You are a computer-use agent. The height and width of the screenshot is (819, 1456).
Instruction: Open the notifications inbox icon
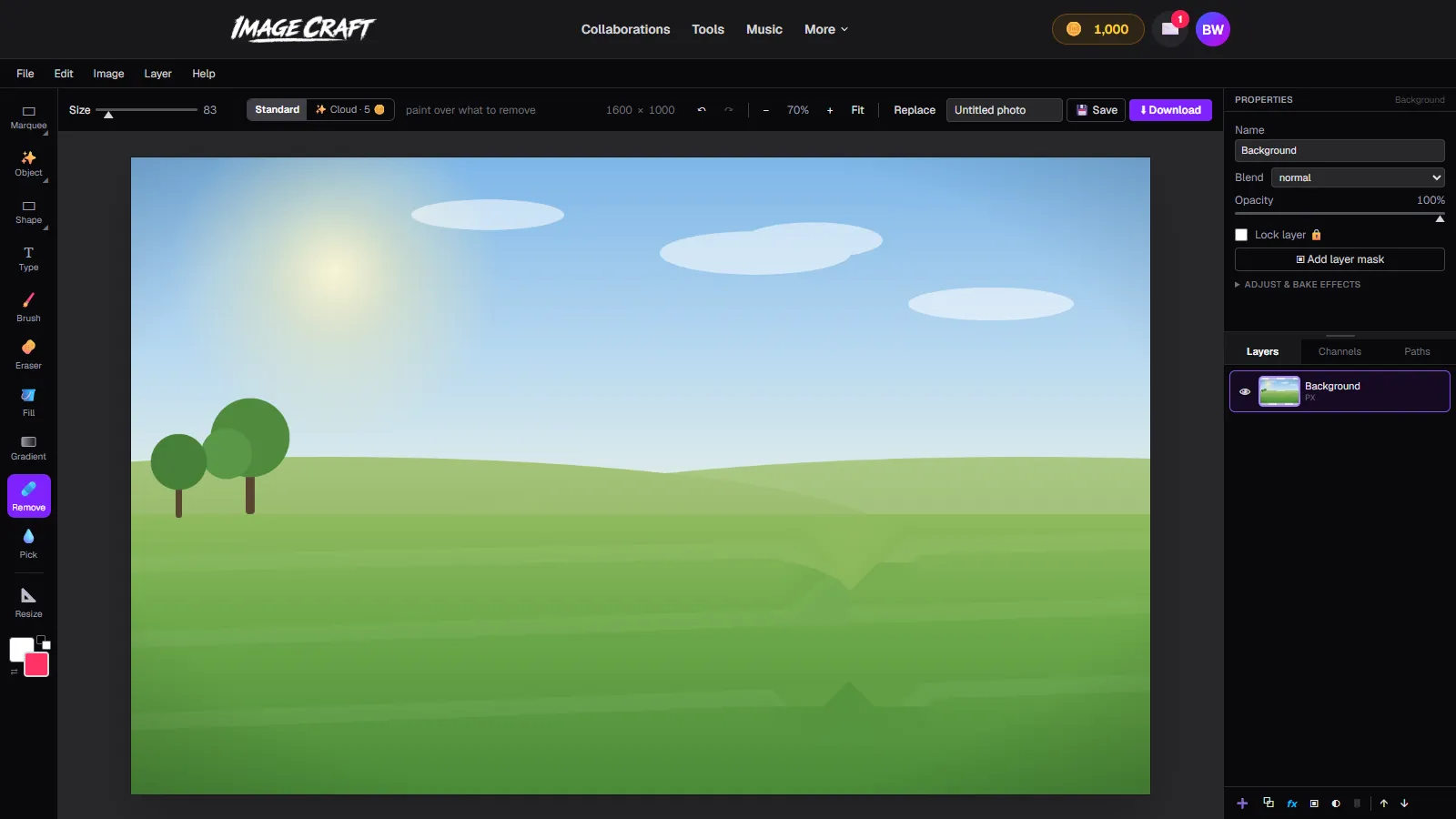tap(1170, 29)
